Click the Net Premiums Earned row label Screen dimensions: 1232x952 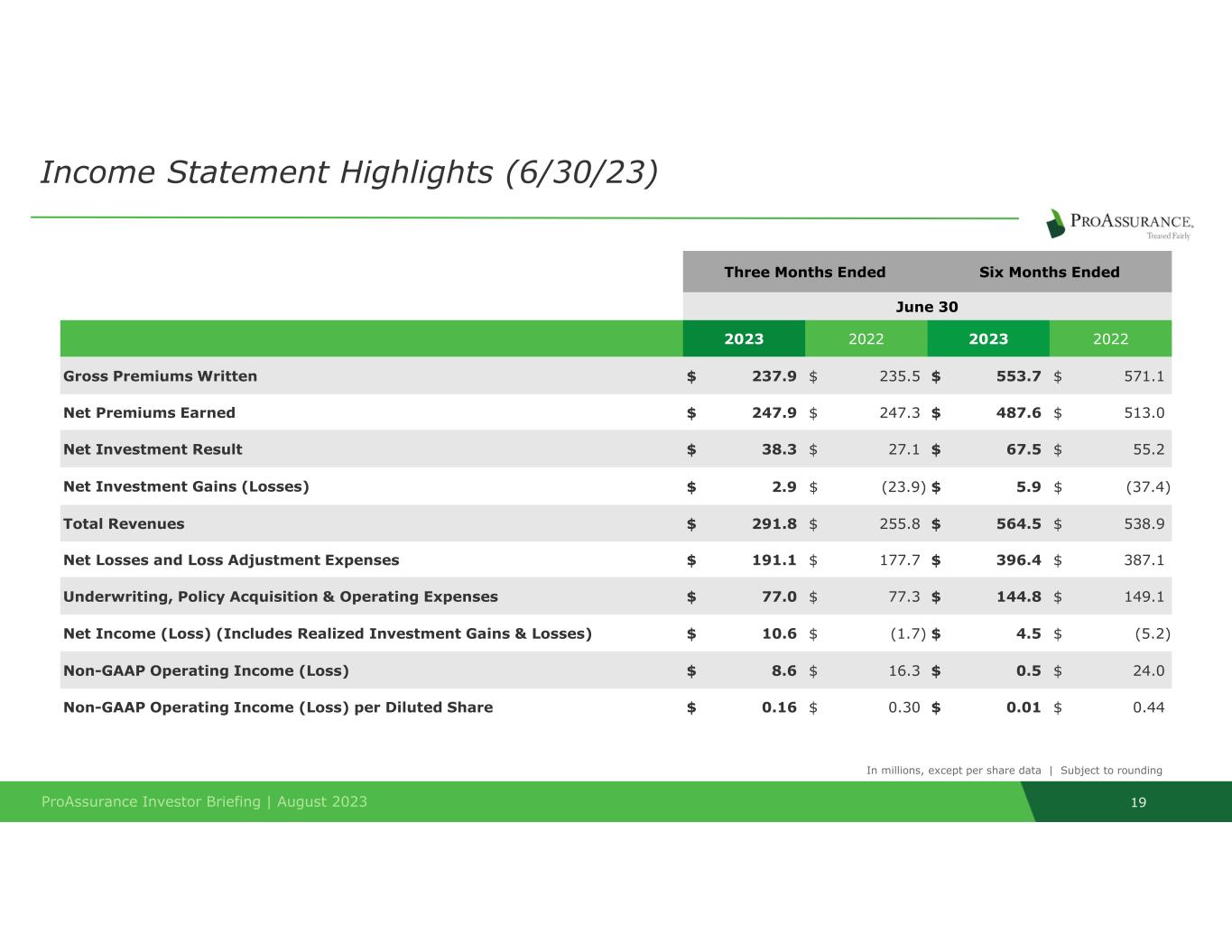149,413
